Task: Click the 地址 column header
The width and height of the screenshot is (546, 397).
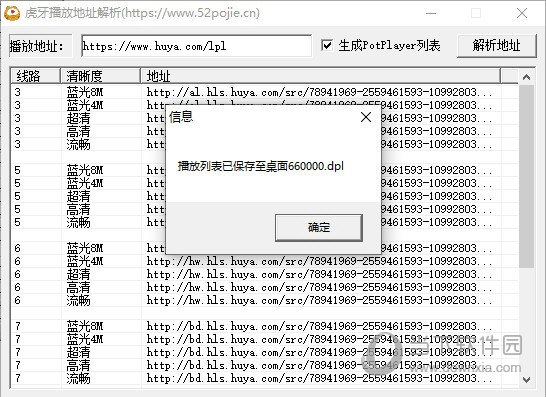Action: click(320, 76)
